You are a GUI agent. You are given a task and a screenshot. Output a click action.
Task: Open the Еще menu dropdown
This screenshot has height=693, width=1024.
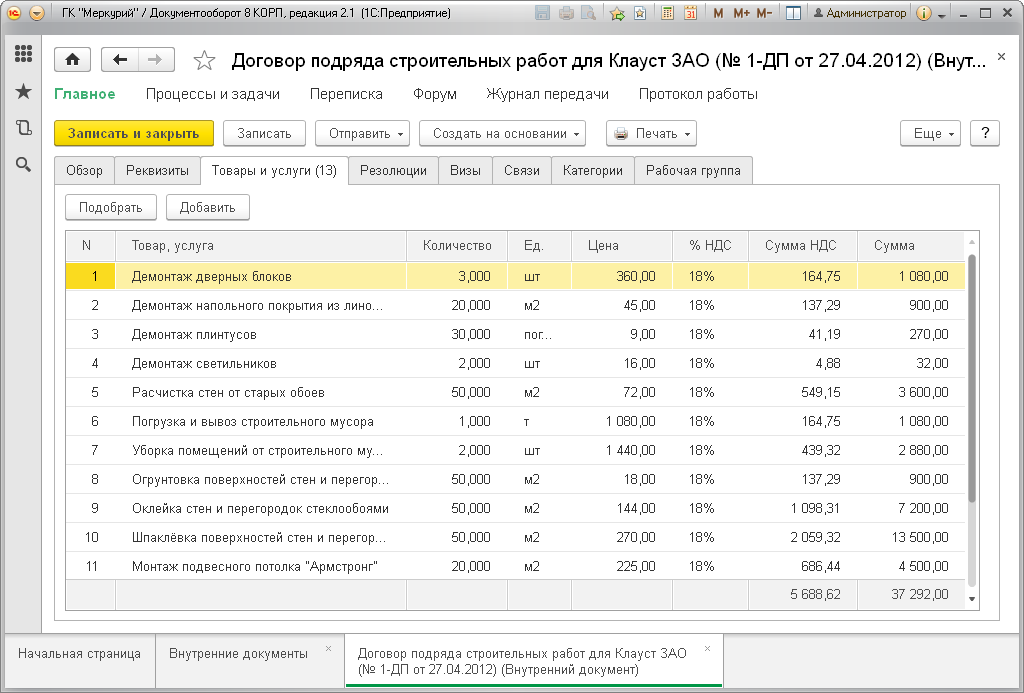coord(931,133)
